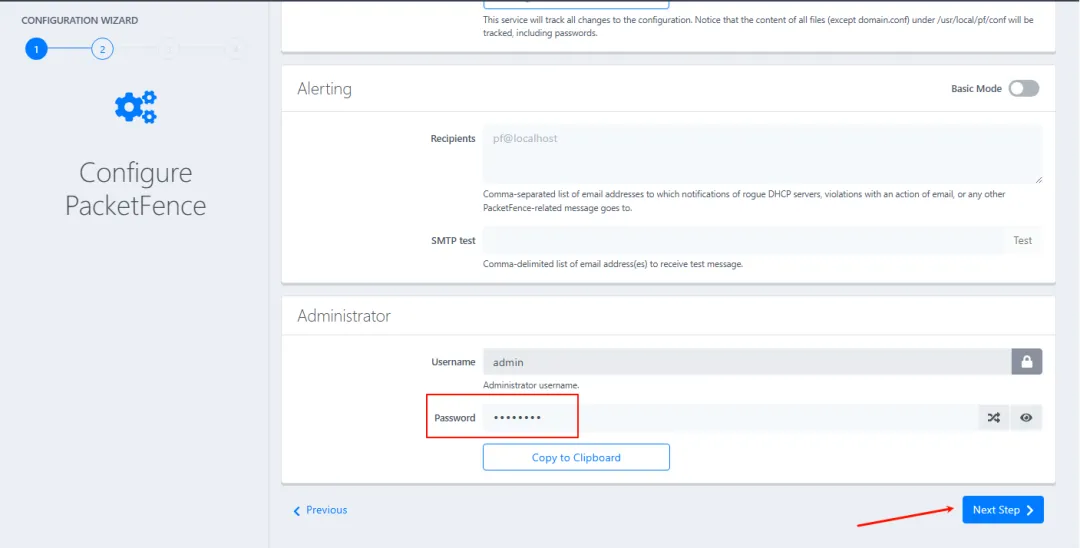Click the shuffle icon to generate random password
This screenshot has height=548, width=1080.
[993, 417]
